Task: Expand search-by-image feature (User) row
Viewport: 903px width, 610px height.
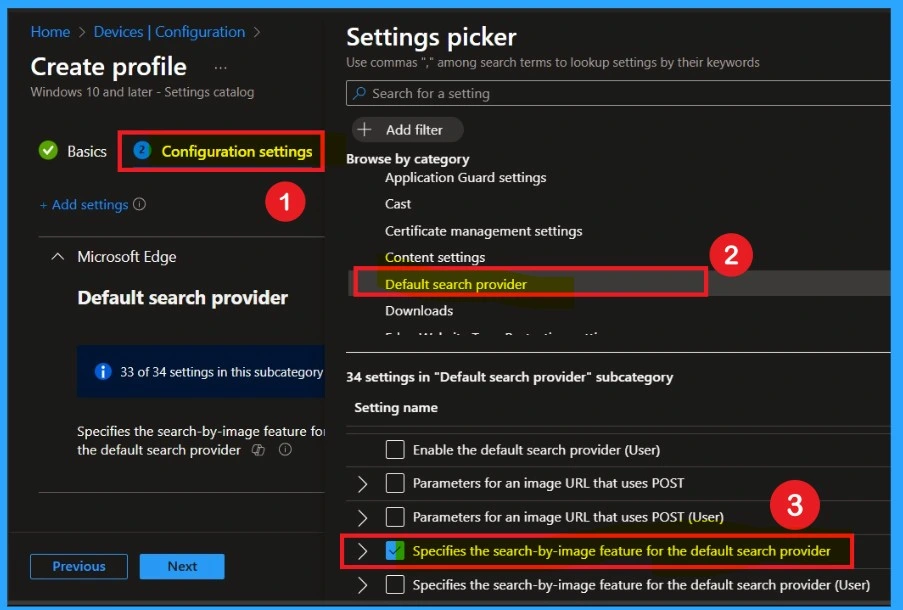Action: (x=362, y=585)
